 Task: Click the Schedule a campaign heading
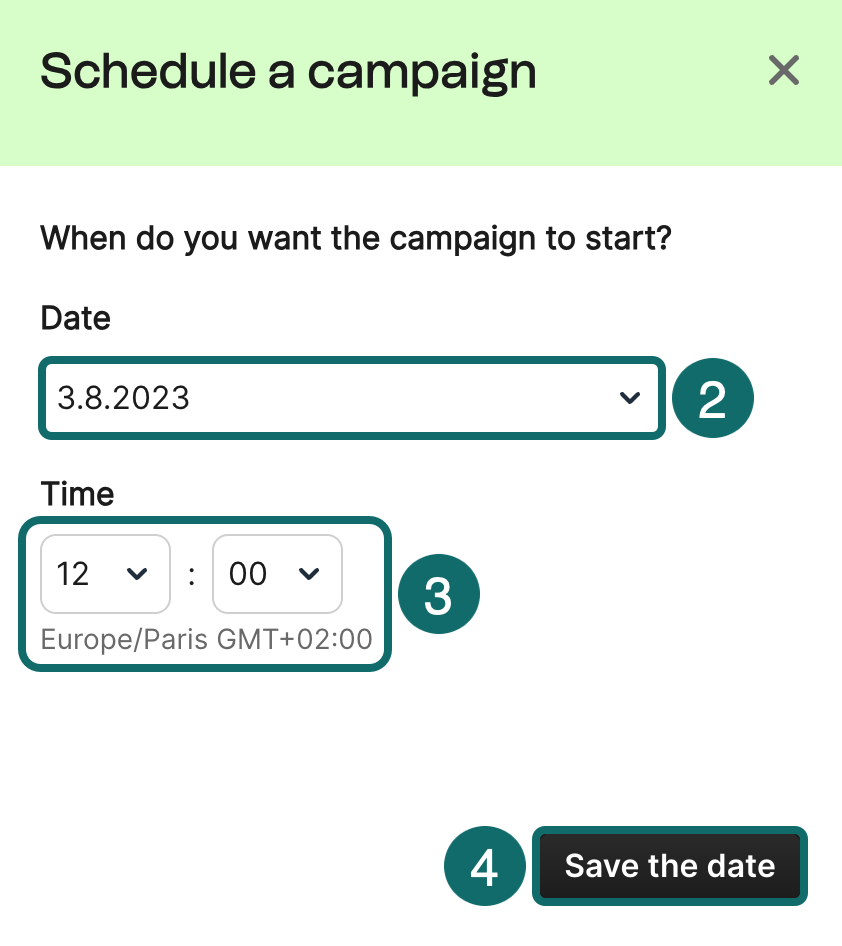pyautogui.click(x=288, y=72)
